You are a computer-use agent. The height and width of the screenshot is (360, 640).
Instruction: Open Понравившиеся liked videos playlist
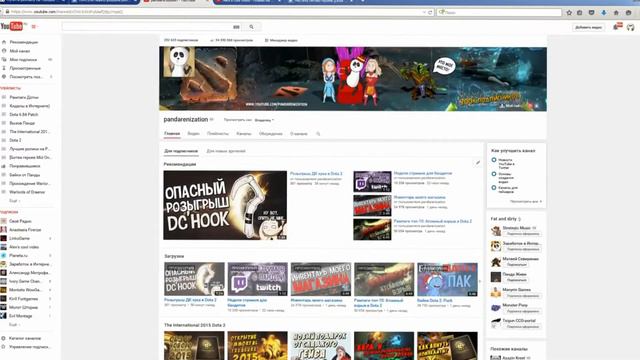point(24,166)
